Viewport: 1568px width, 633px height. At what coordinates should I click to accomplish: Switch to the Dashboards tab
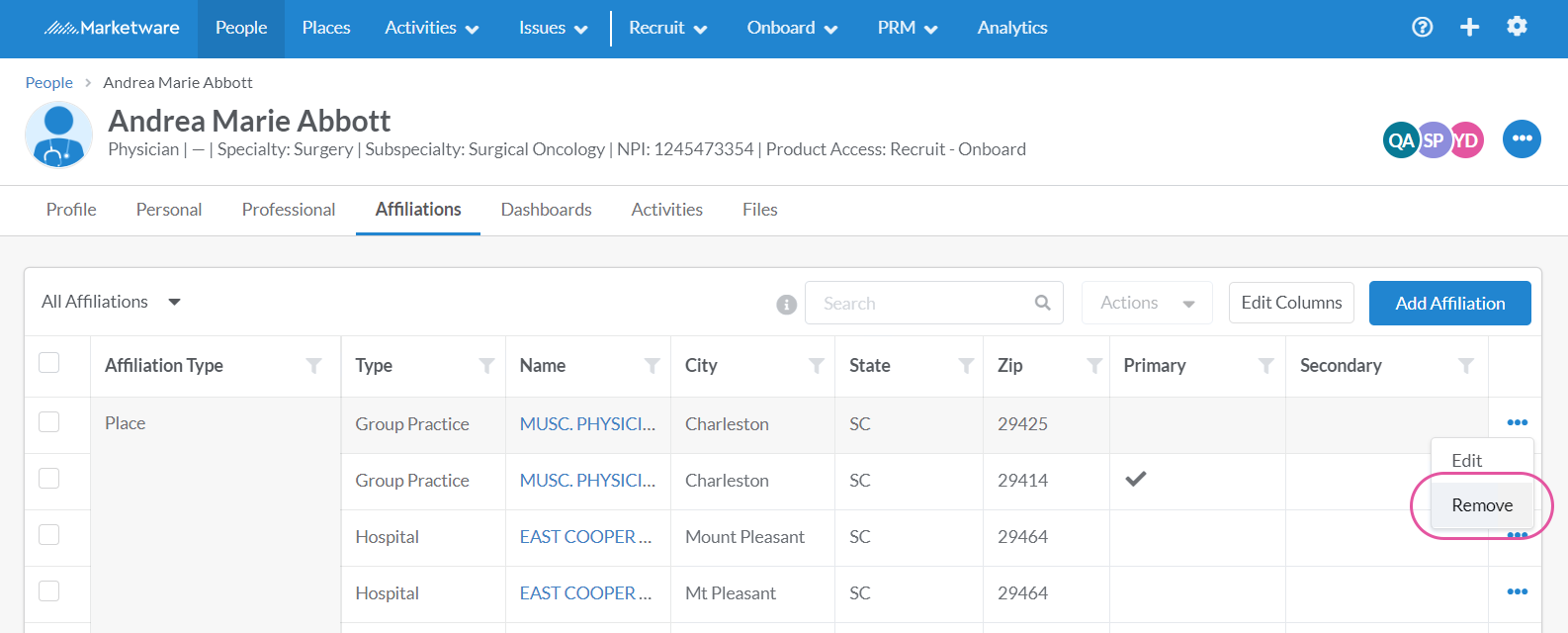pyautogui.click(x=547, y=210)
